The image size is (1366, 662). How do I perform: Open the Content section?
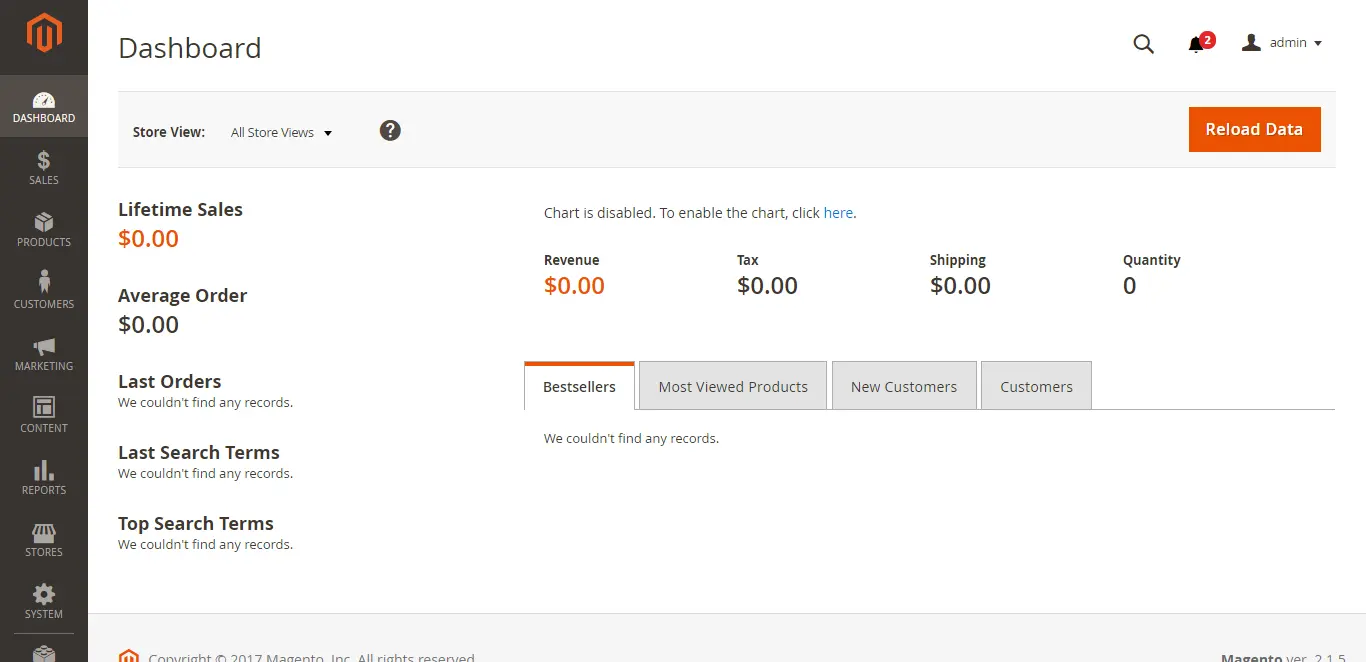click(43, 415)
